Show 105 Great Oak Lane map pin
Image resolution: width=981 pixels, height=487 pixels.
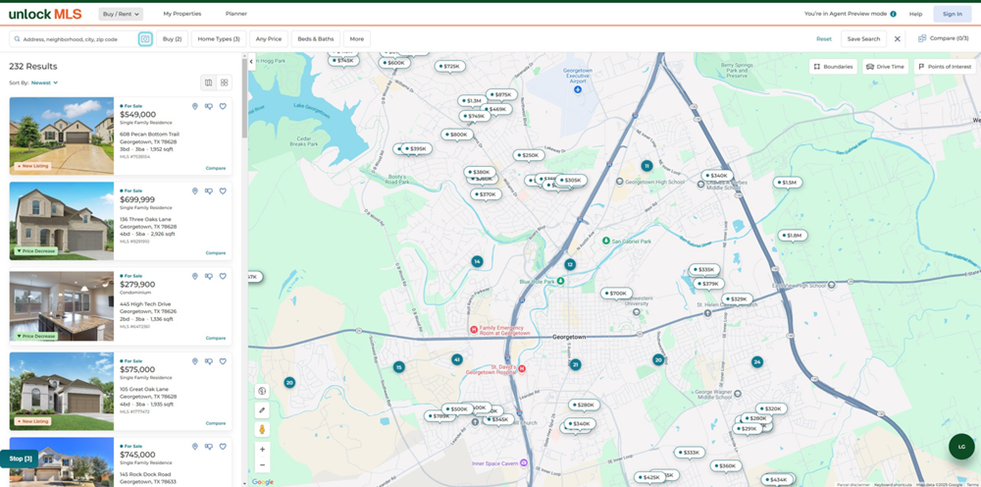tap(195, 361)
